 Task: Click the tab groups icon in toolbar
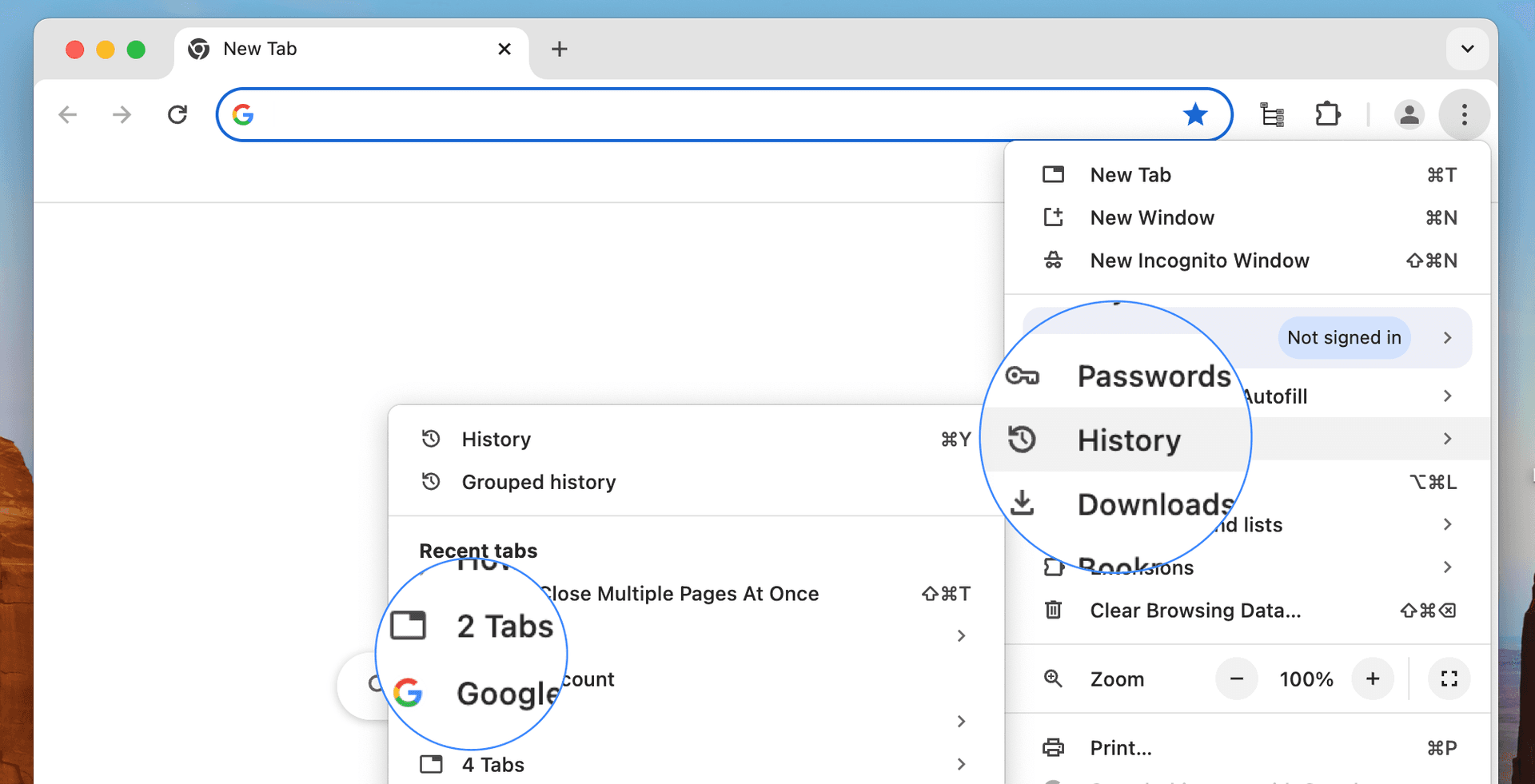1272,114
